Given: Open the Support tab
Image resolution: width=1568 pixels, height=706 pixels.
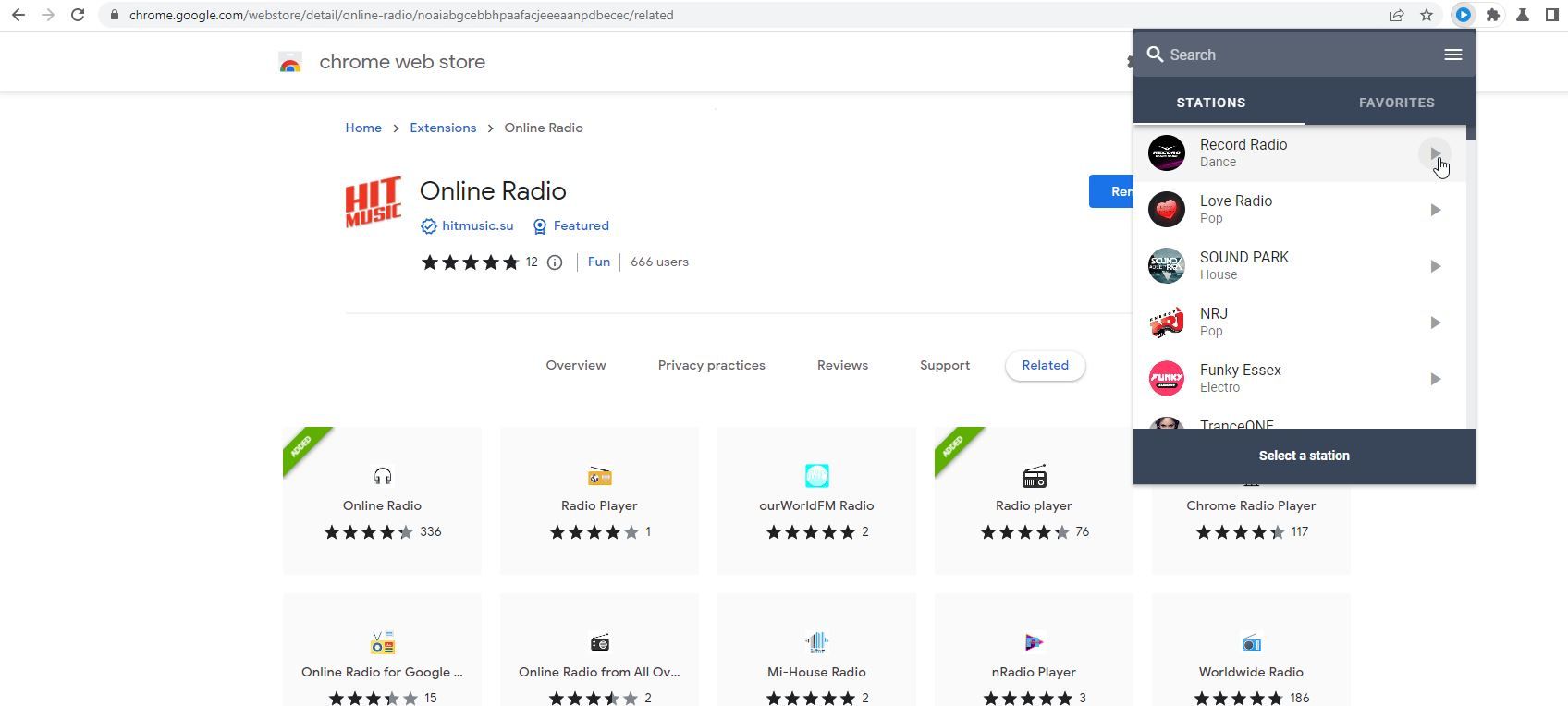Looking at the screenshot, I should 945,365.
